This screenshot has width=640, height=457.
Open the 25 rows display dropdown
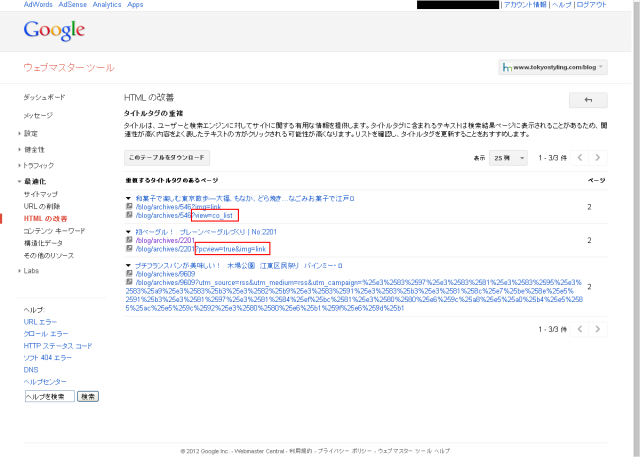[508, 158]
